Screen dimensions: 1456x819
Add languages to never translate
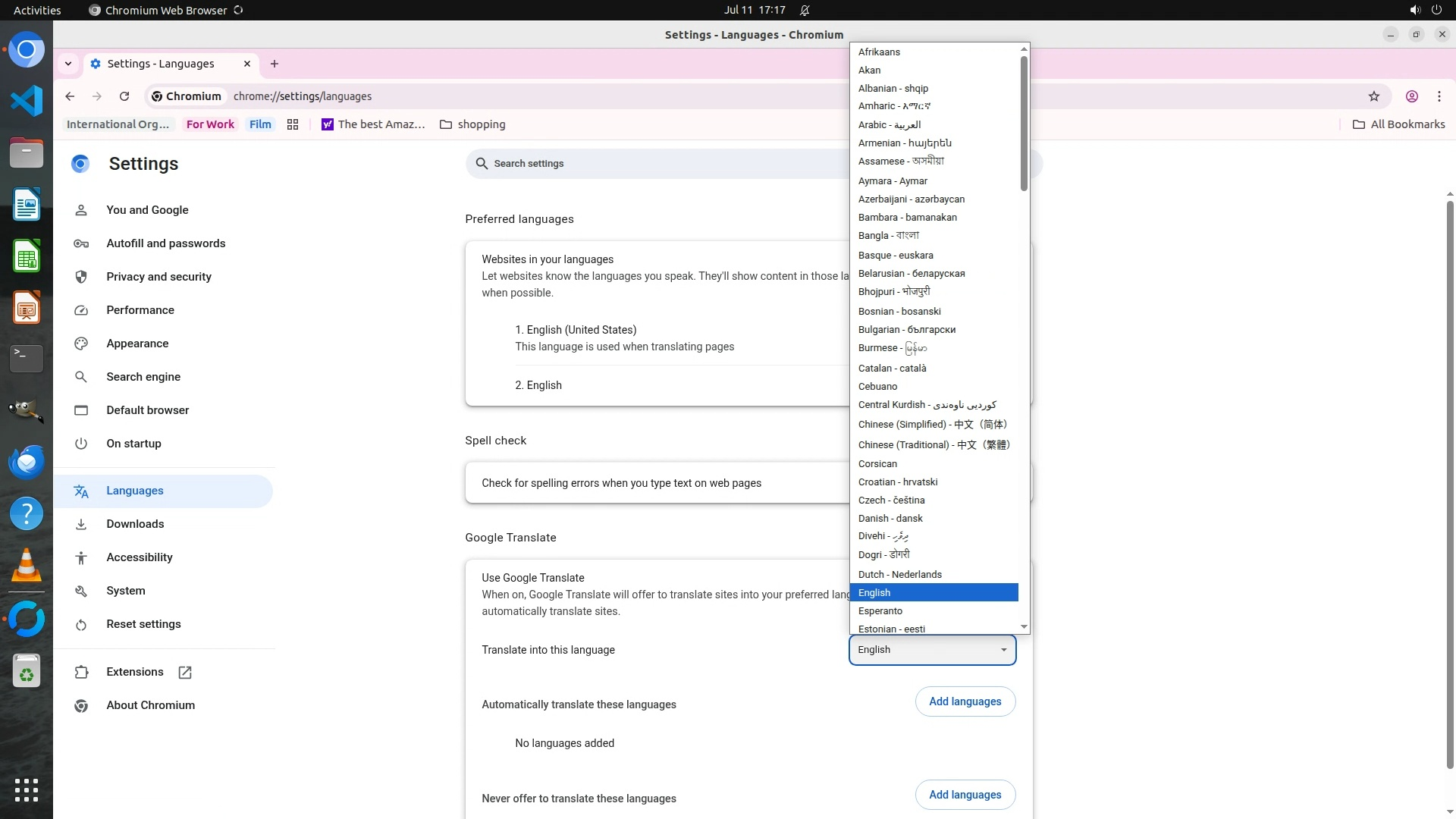pos(965,795)
